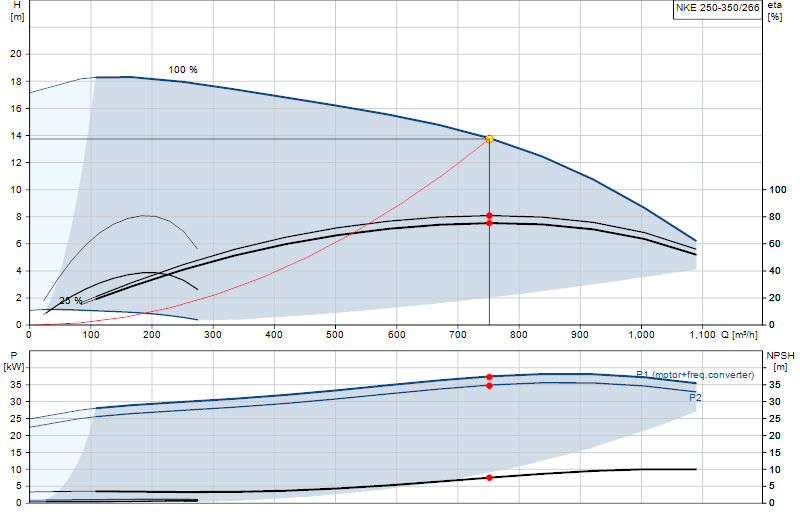The width and height of the screenshot is (800, 520).
Task: Click the 25 % speed curve label
Action: [x=70, y=301]
